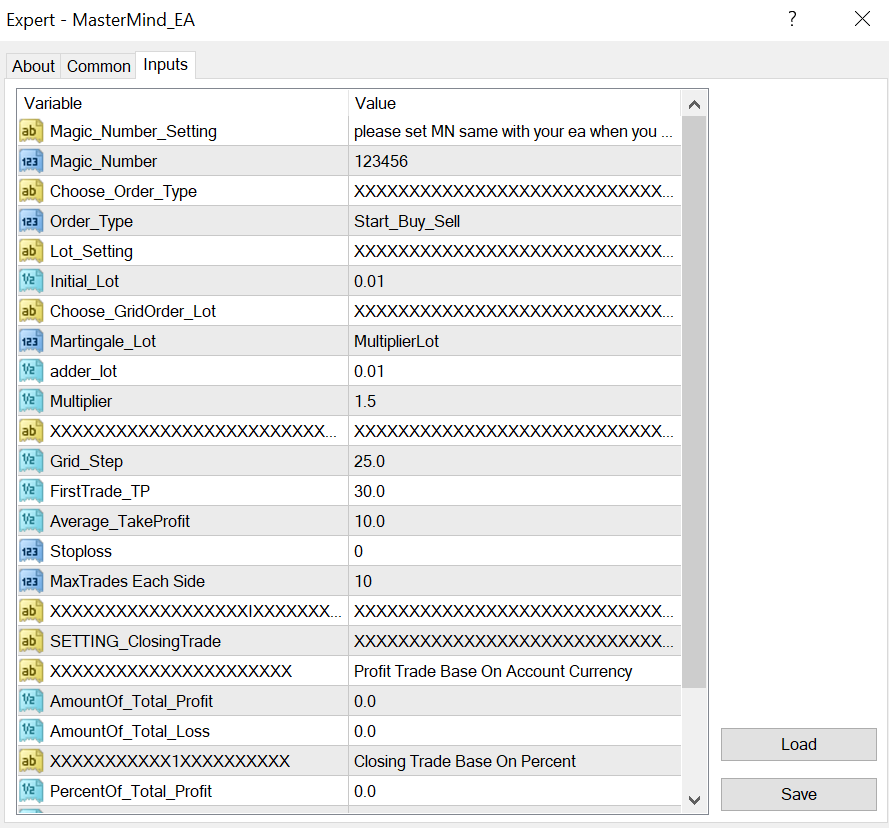
Task: Click the scroll down arrow
Action: (x=694, y=799)
